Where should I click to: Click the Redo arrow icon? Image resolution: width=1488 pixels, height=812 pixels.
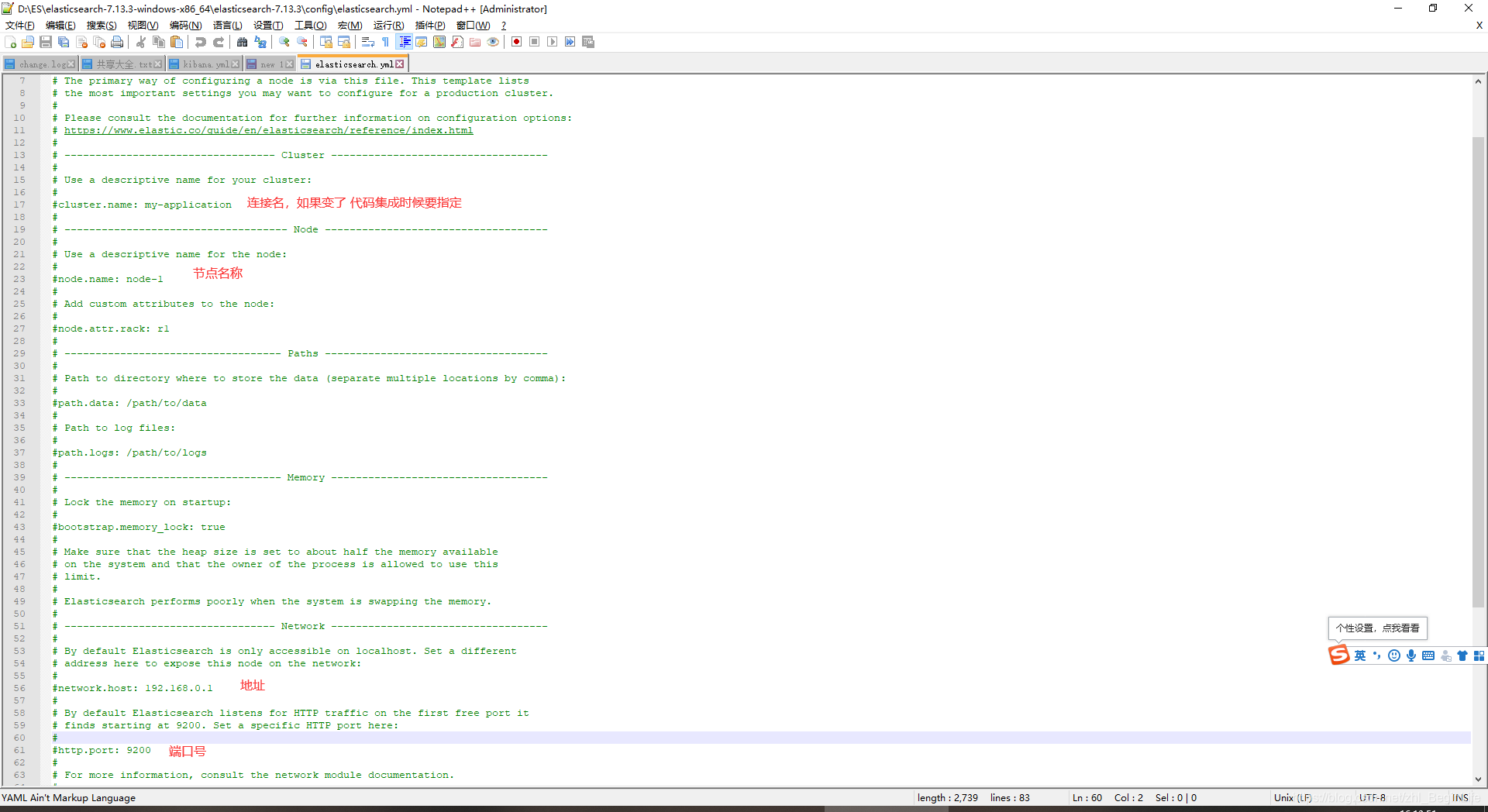(219, 42)
